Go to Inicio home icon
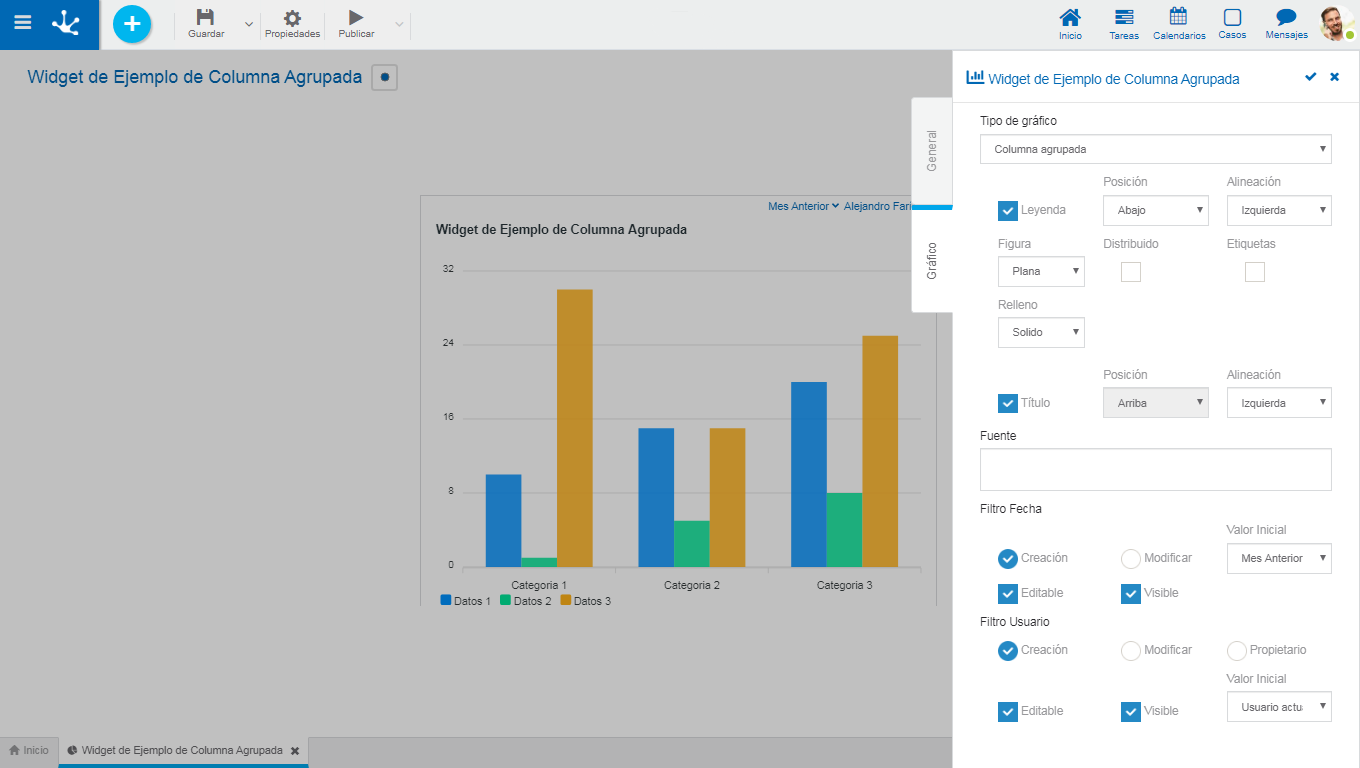Image resolution: width=1360 pixels, height=768 pixels. 1070,17
